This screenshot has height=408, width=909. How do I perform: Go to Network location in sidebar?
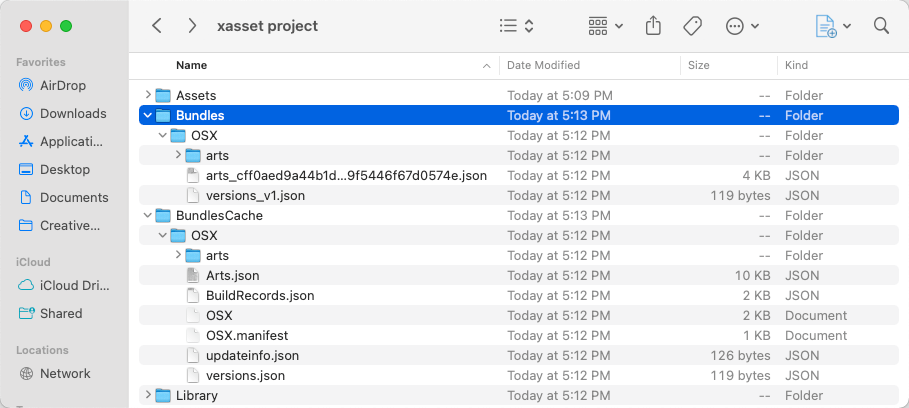pyautogui.click(x=65, y=373)
